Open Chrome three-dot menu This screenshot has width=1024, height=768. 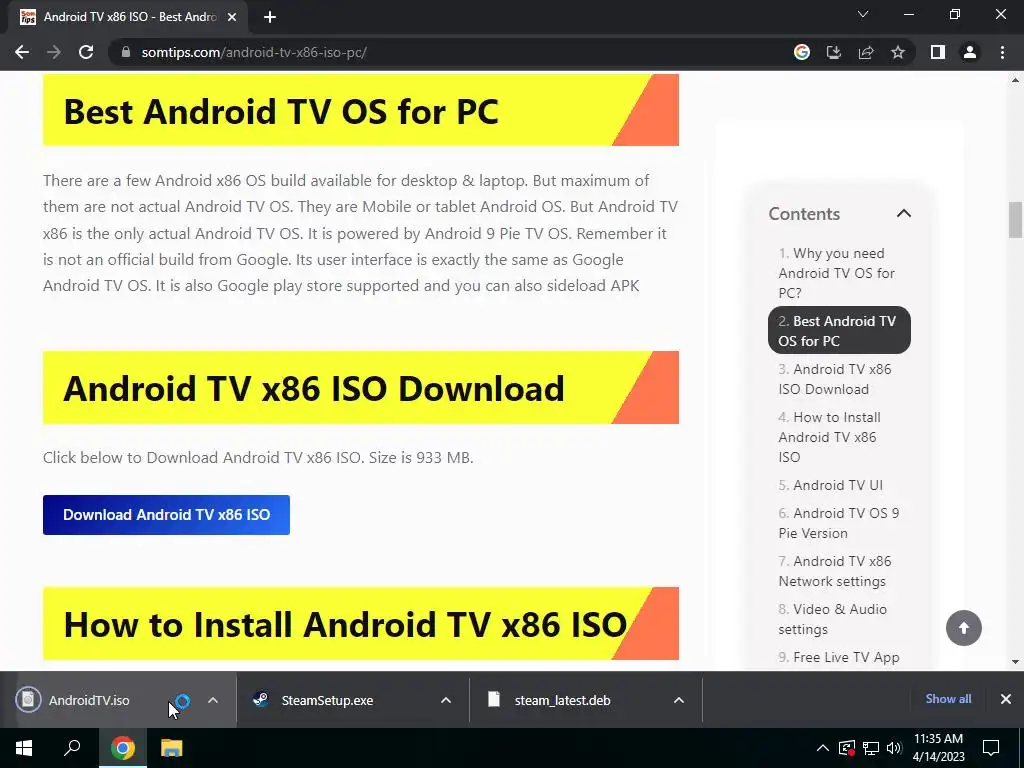coord(1002,52)
